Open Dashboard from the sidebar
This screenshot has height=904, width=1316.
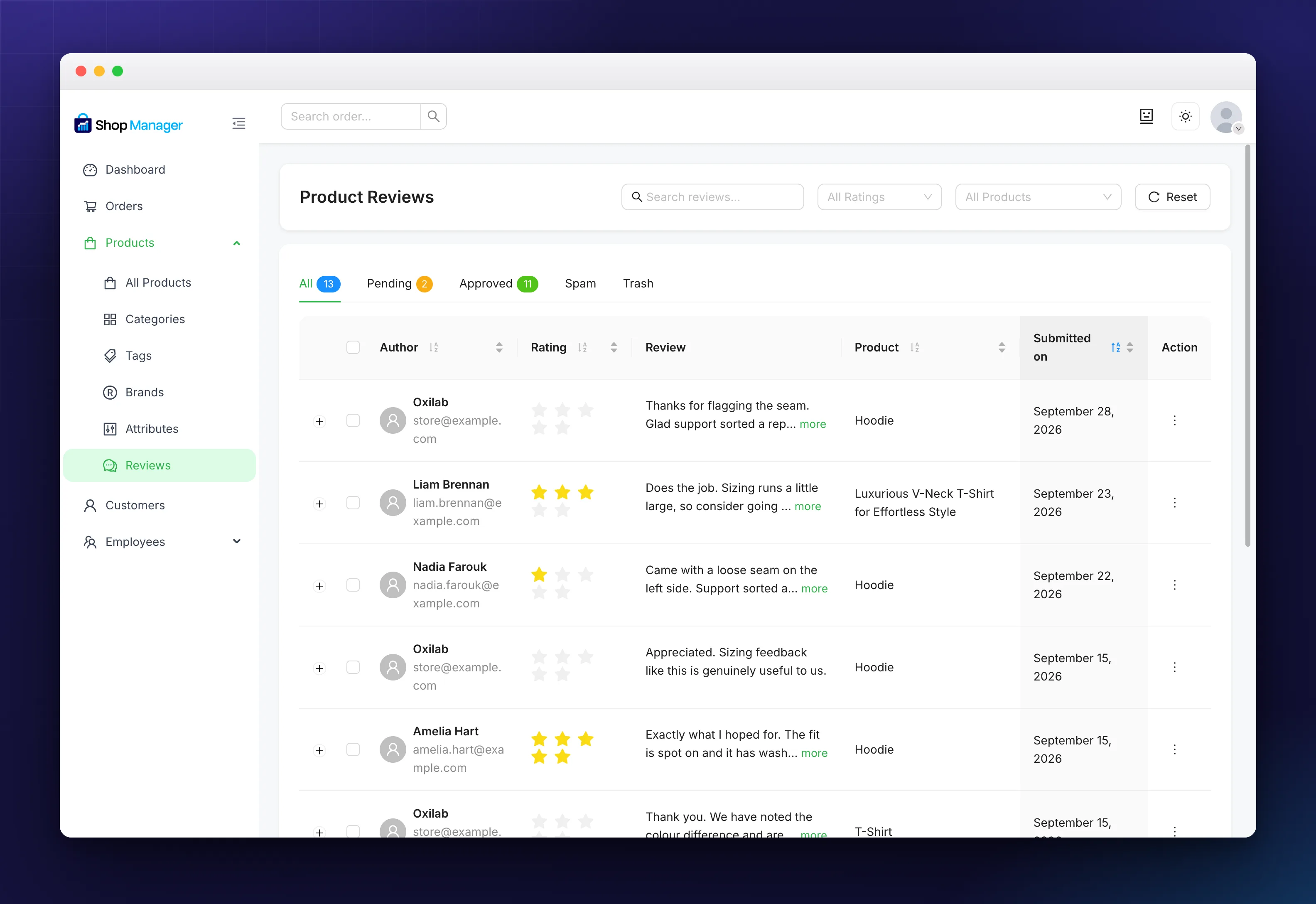click(160, 170)
